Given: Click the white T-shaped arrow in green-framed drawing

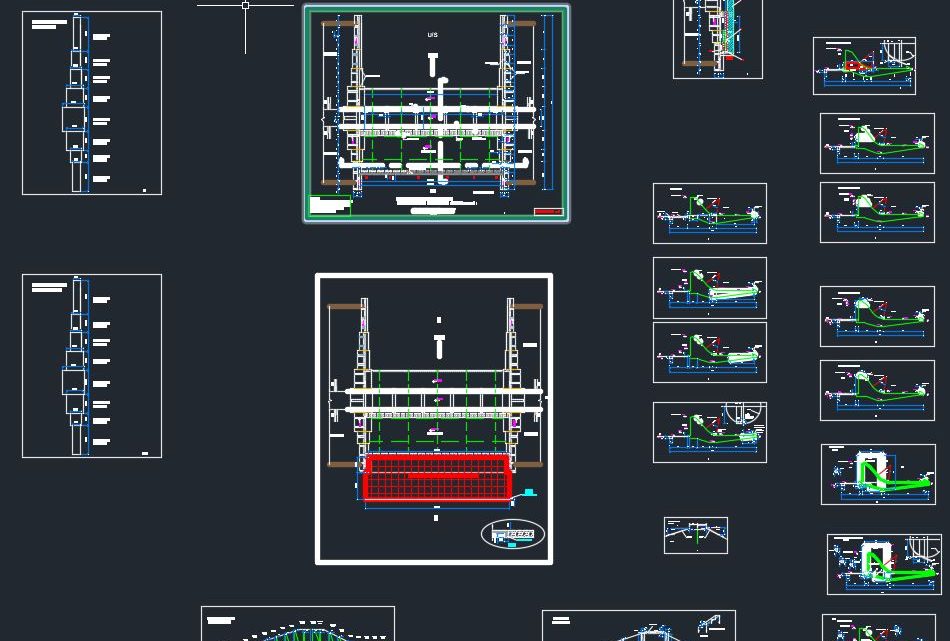Looking at the screenshot, I should [x=433, y=64].
